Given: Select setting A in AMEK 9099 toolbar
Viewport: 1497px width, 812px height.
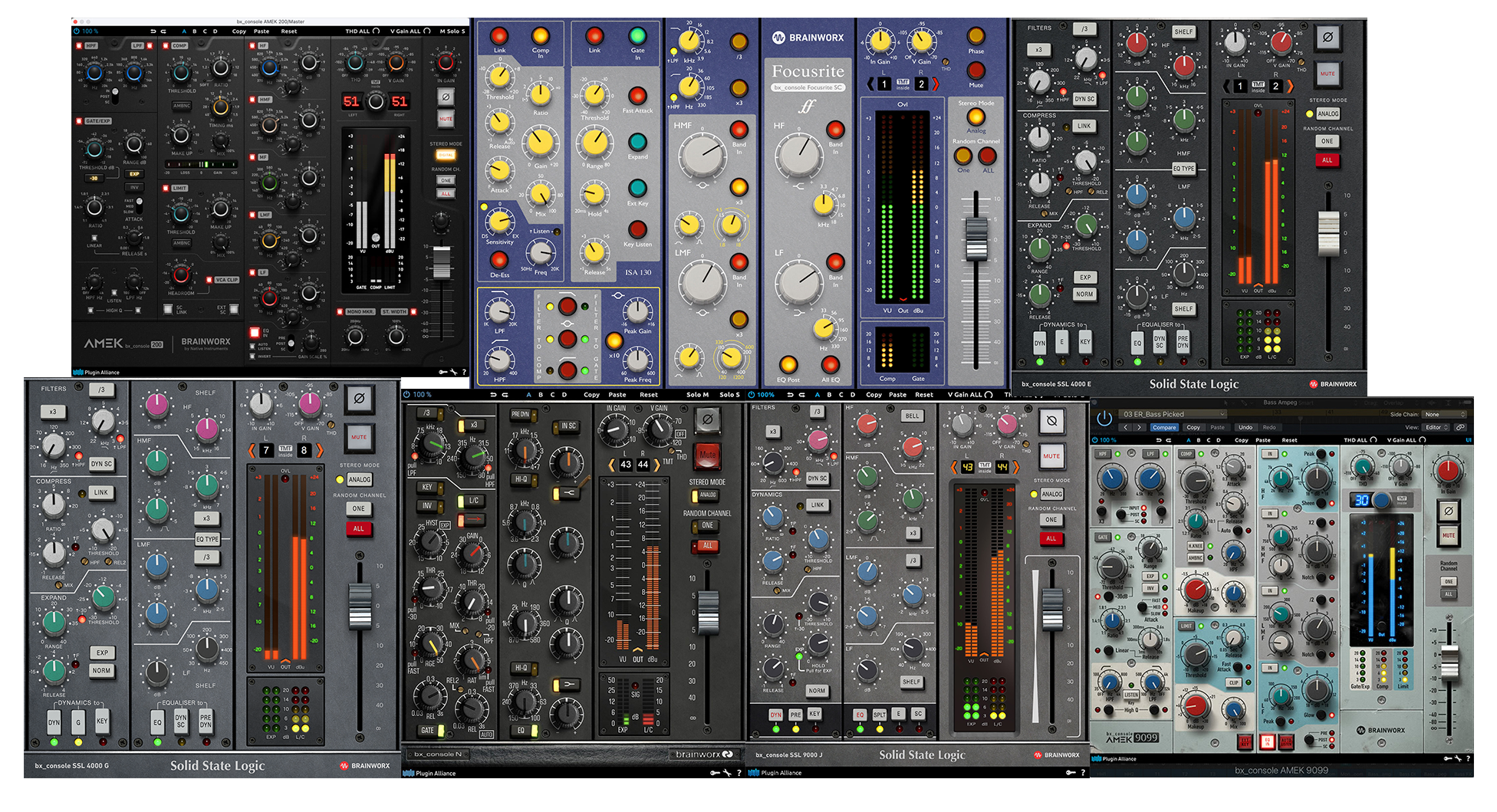Looking at the screenshot, I should pos(1188,440).
